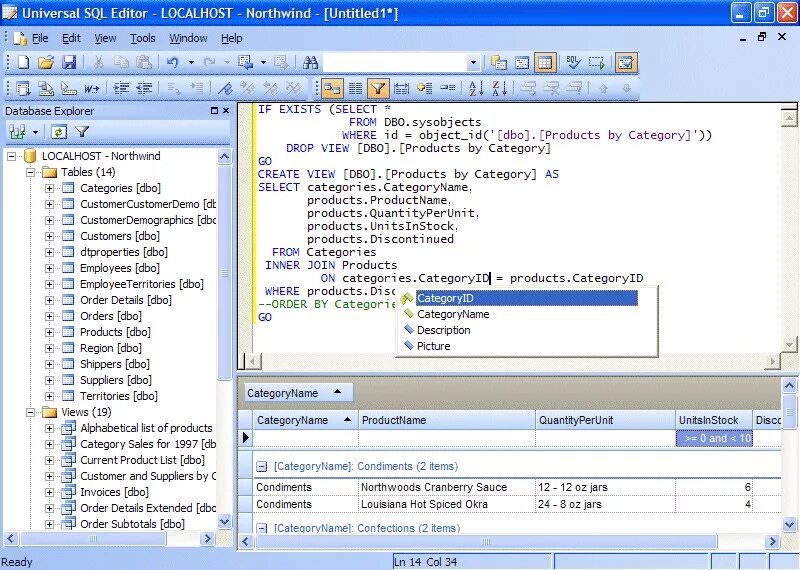Select the Invoices [dbo] view

point(114,492)
